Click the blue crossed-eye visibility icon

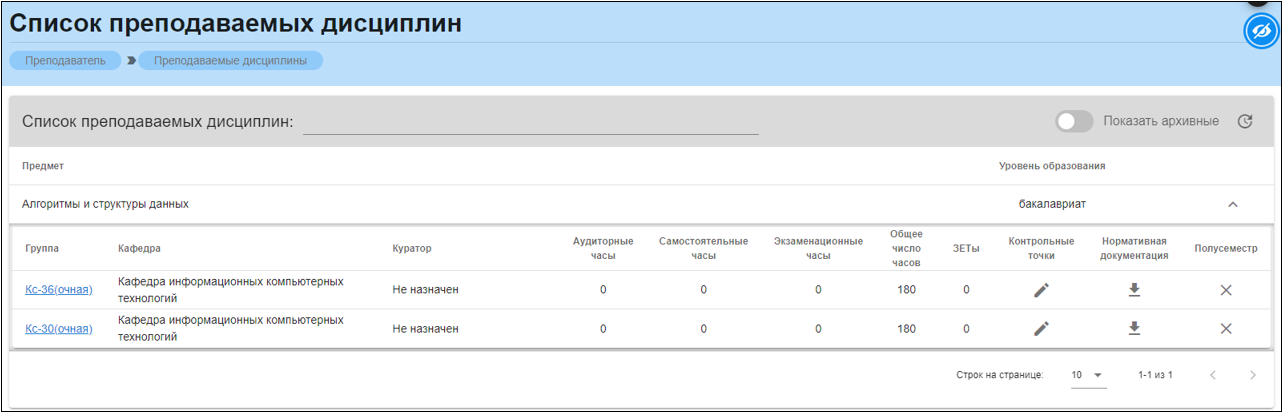pyautogui.click(x=1262, y=31)
